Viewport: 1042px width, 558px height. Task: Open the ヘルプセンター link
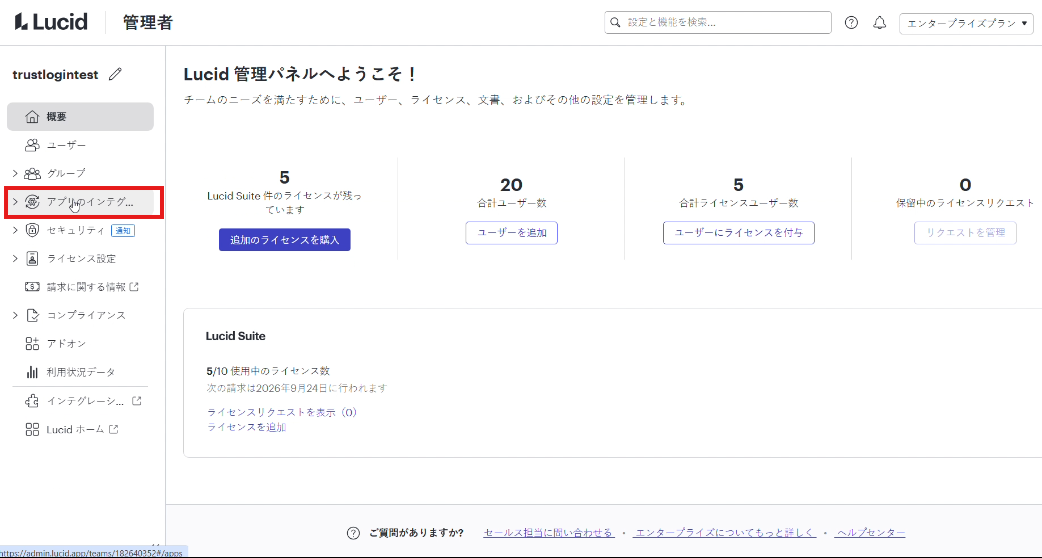pyautogui.click(x=871, y=533)
